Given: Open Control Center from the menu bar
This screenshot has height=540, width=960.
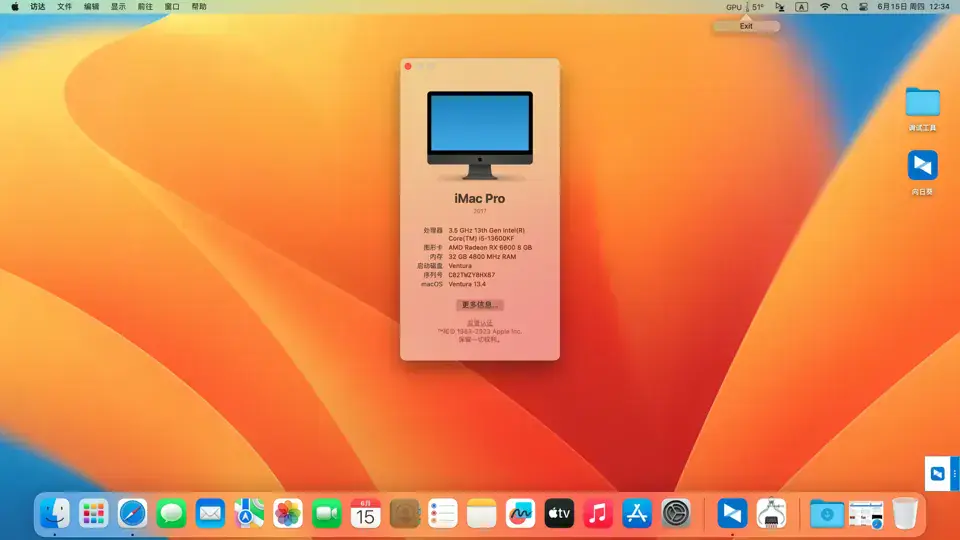Looking at the screenshot, I should click(863, 7).
